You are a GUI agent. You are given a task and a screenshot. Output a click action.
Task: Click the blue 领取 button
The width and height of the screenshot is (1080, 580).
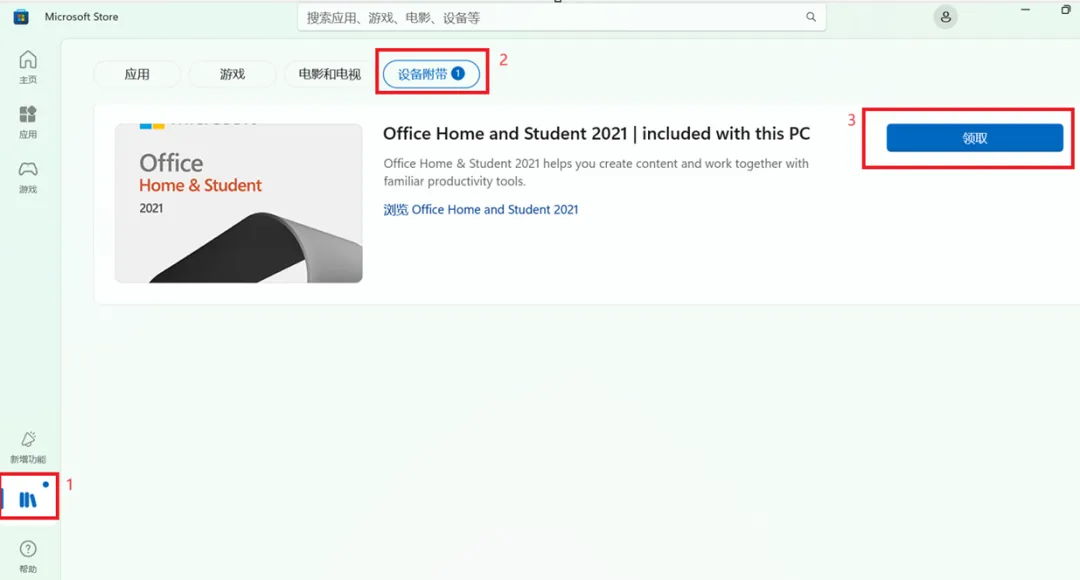(975, 138)
